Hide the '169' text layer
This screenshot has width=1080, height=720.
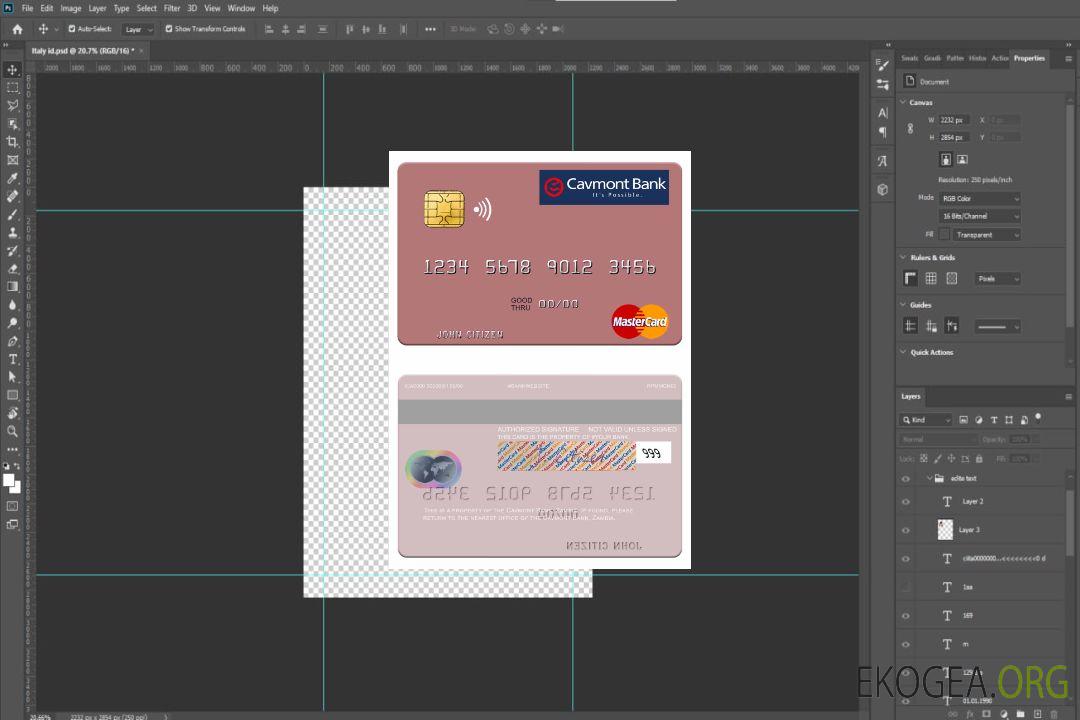tap(906, 616)
